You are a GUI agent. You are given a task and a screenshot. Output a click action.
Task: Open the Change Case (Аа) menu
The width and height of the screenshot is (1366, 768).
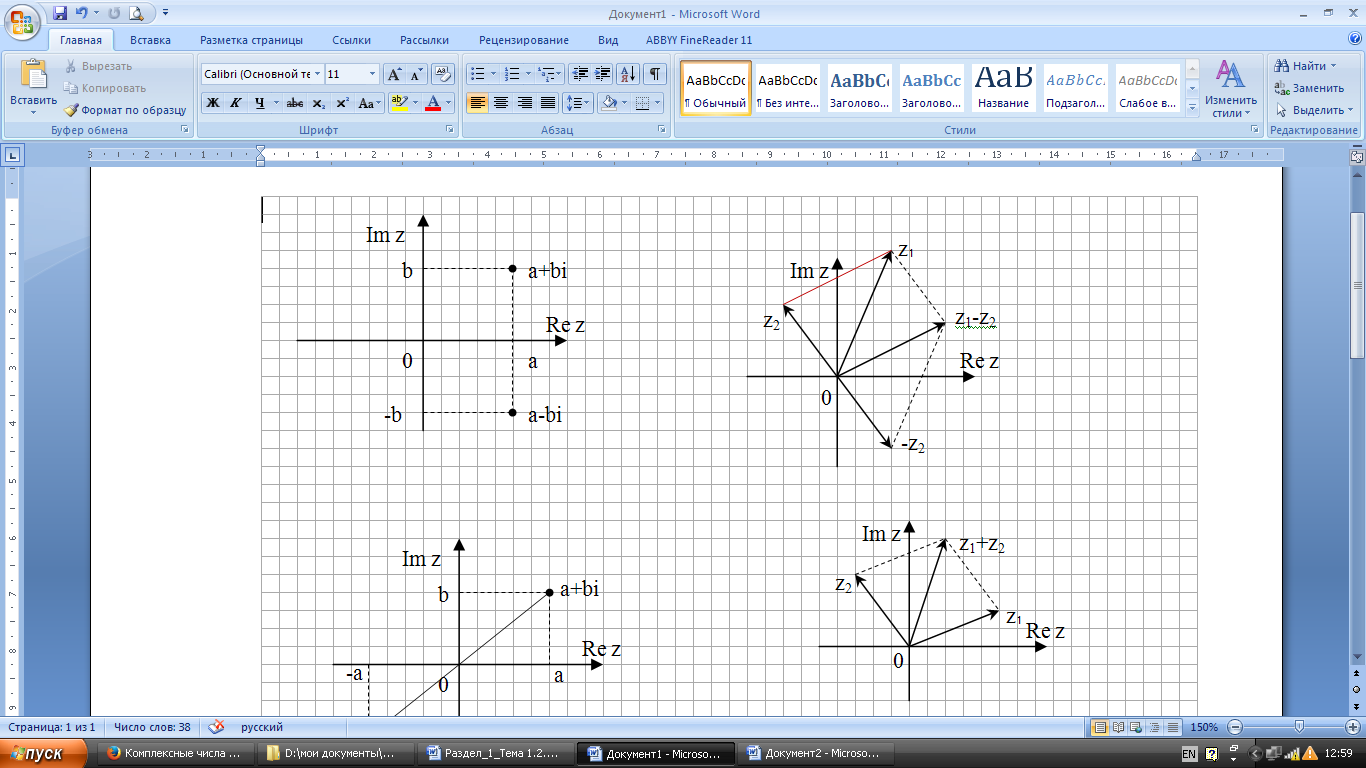point(369,102)
